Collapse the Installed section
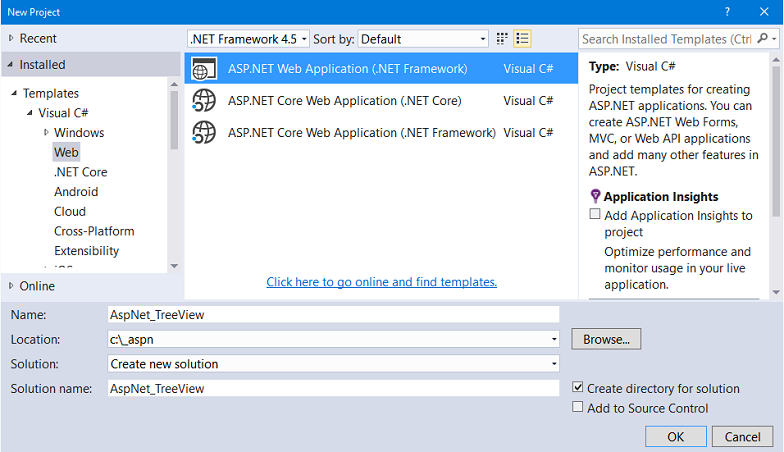Viewport: 784px width, 452px height. [10, 64]
